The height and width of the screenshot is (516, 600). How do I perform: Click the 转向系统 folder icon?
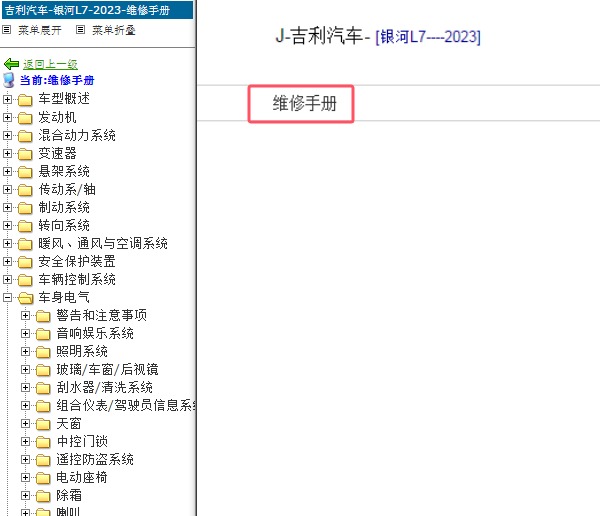pyautogui.click(x=25, y=226)
